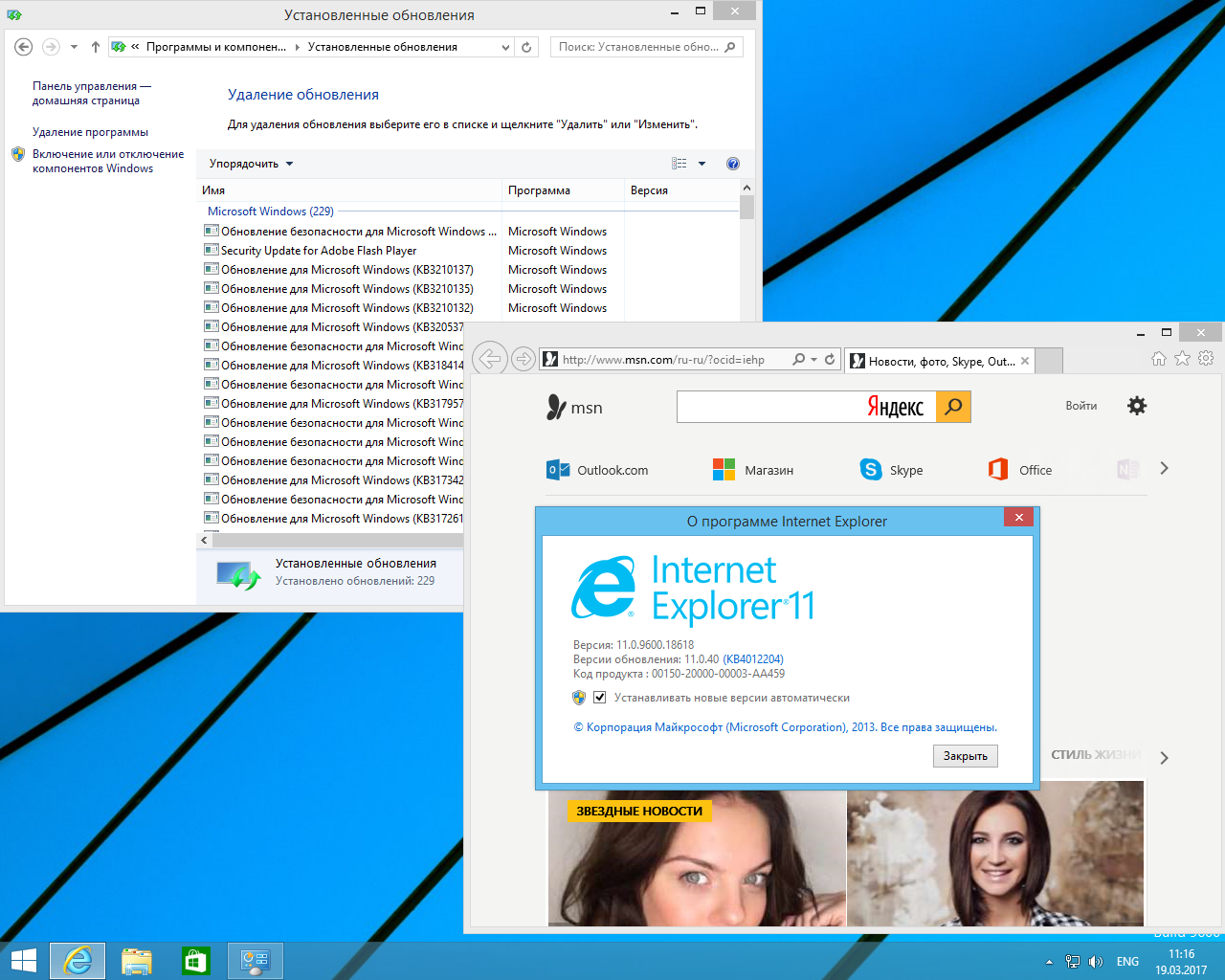Click the horizontal scrollbar left arrow
1225x980 pixels.
[x=204, y=541]
